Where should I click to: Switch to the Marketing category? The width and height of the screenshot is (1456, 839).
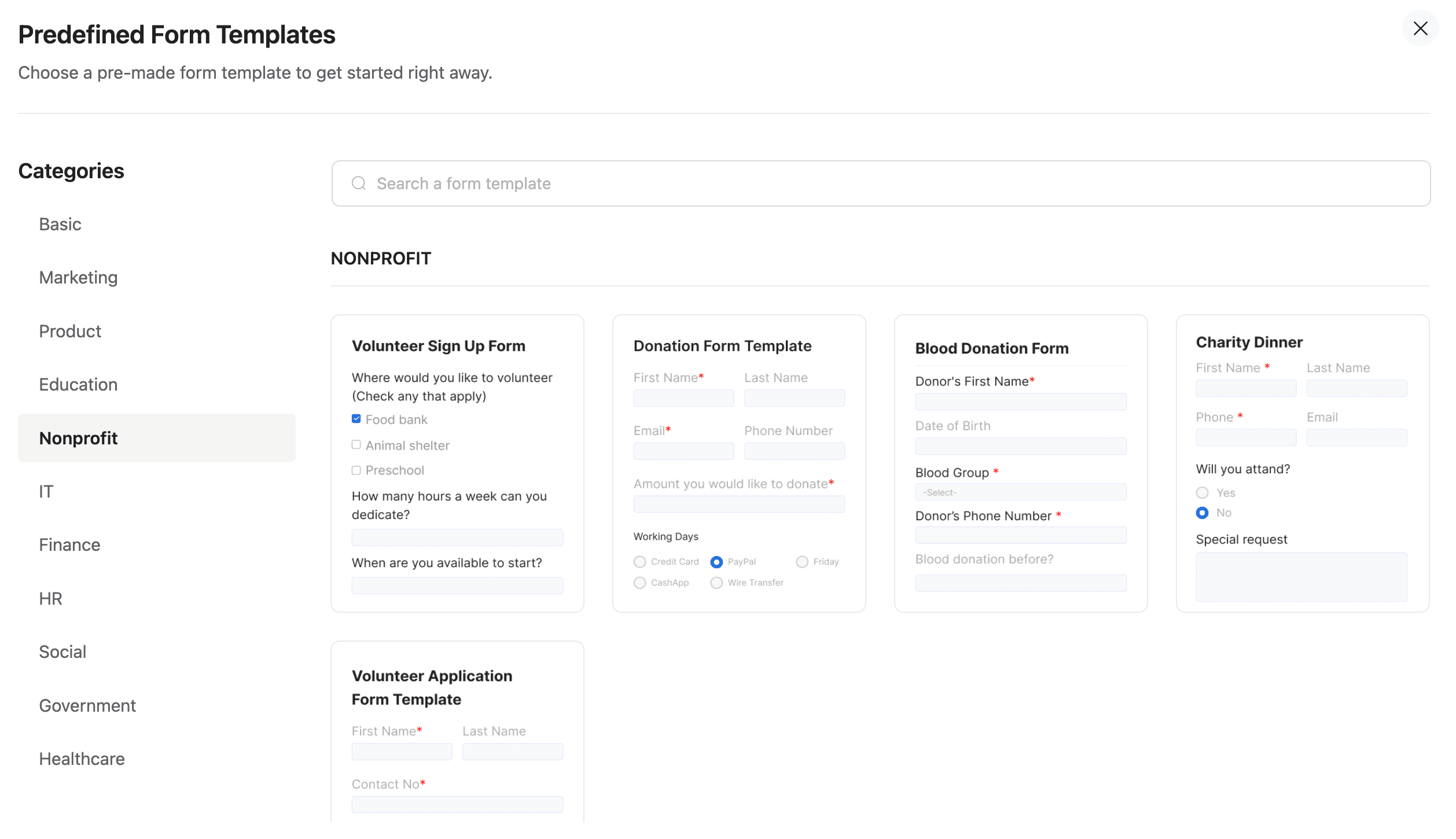point(78,277)
